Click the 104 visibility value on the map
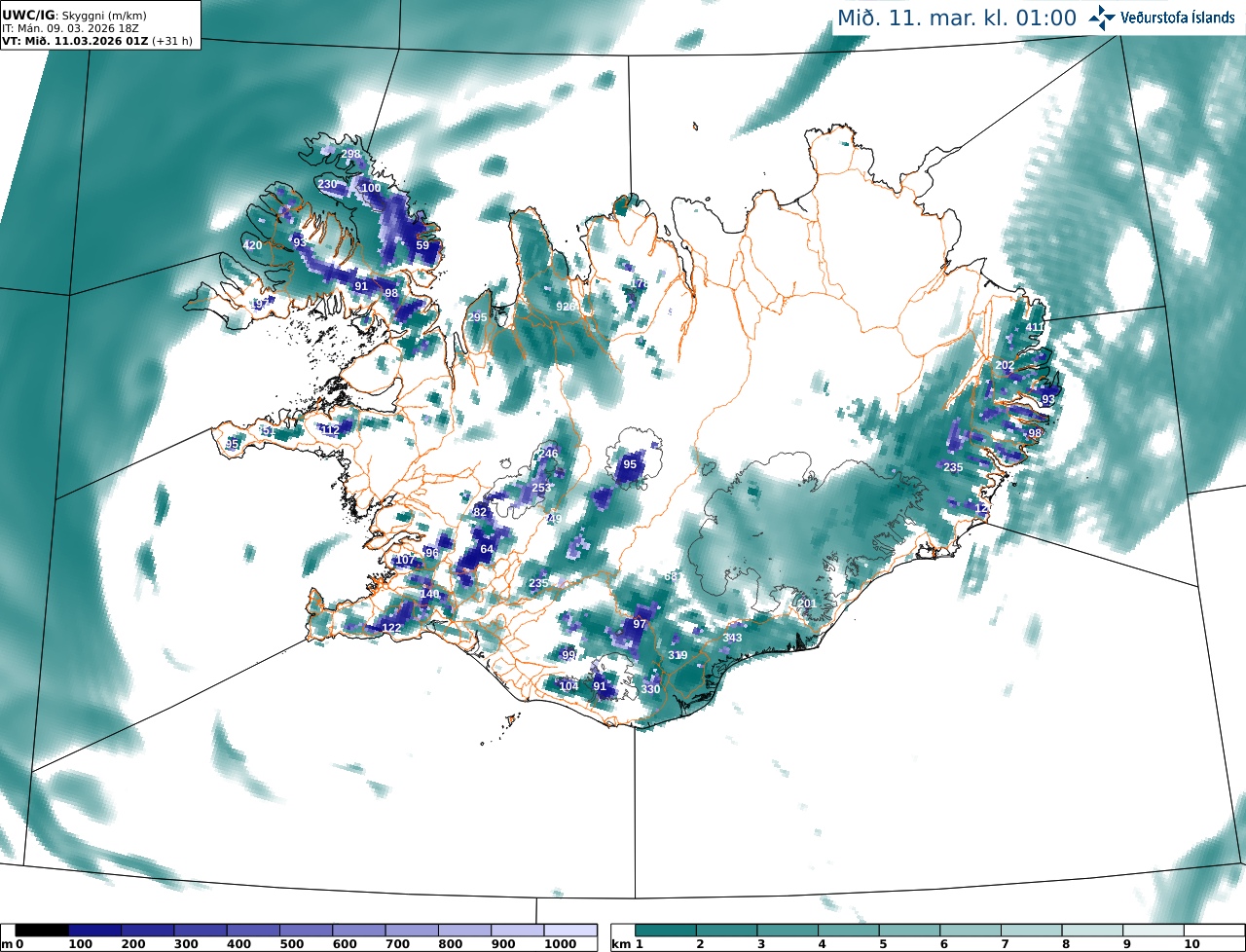 [x=568, y=686]
